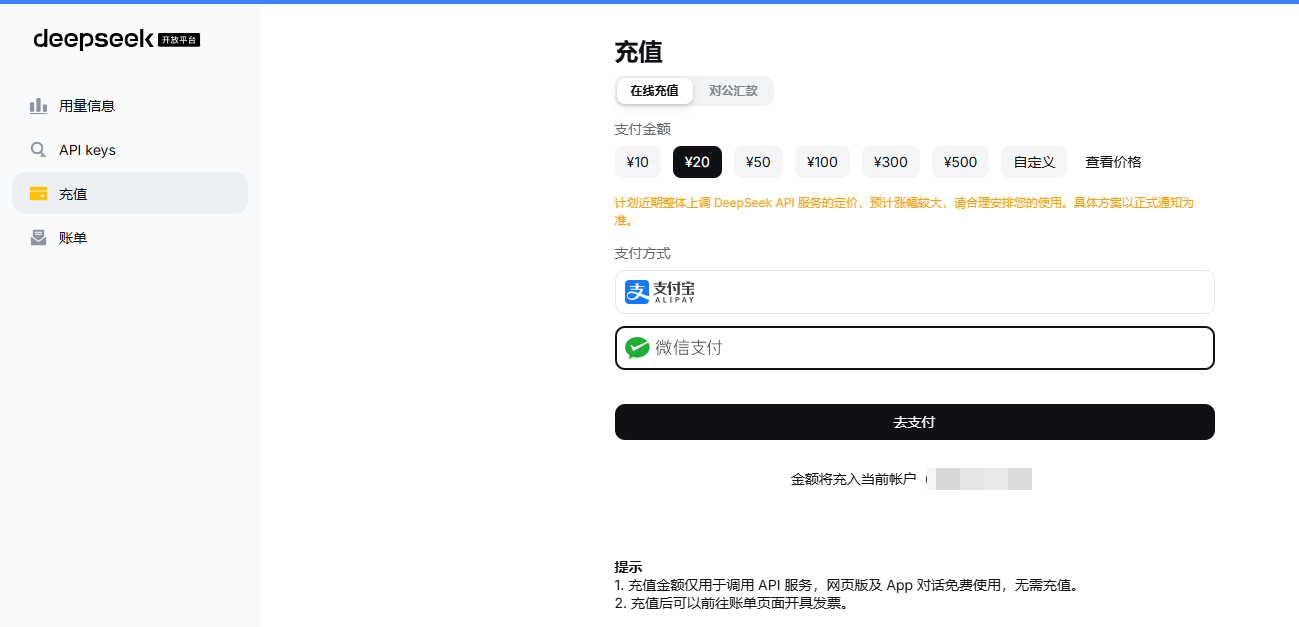Click the orange DeepSeek API price notice
The height and width of the screenshot is (627, 1299).
coord(904,211)
